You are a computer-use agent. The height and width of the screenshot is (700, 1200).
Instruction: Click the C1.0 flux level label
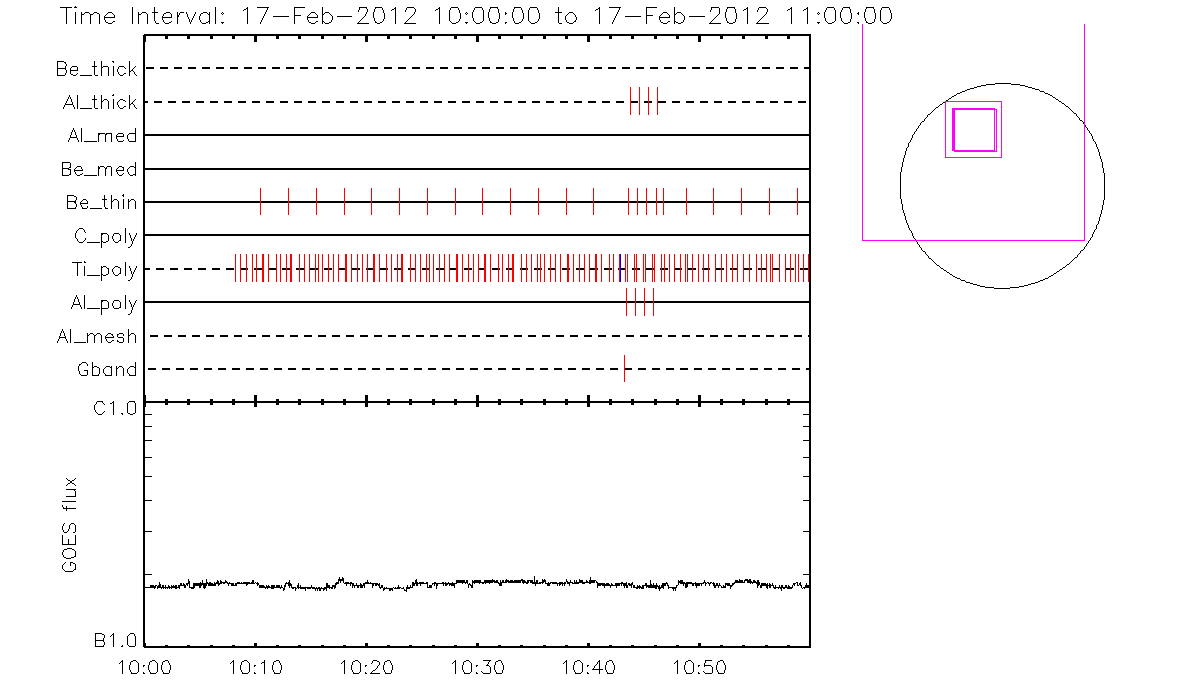(117, 408)
